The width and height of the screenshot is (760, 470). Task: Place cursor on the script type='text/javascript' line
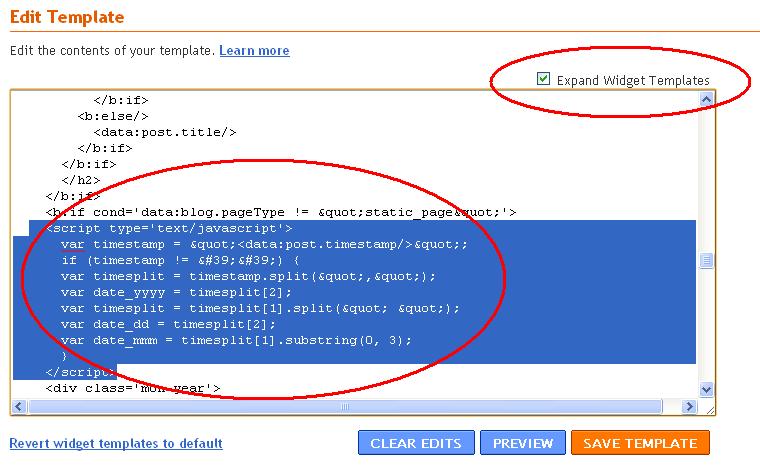(x=170, y=228)
